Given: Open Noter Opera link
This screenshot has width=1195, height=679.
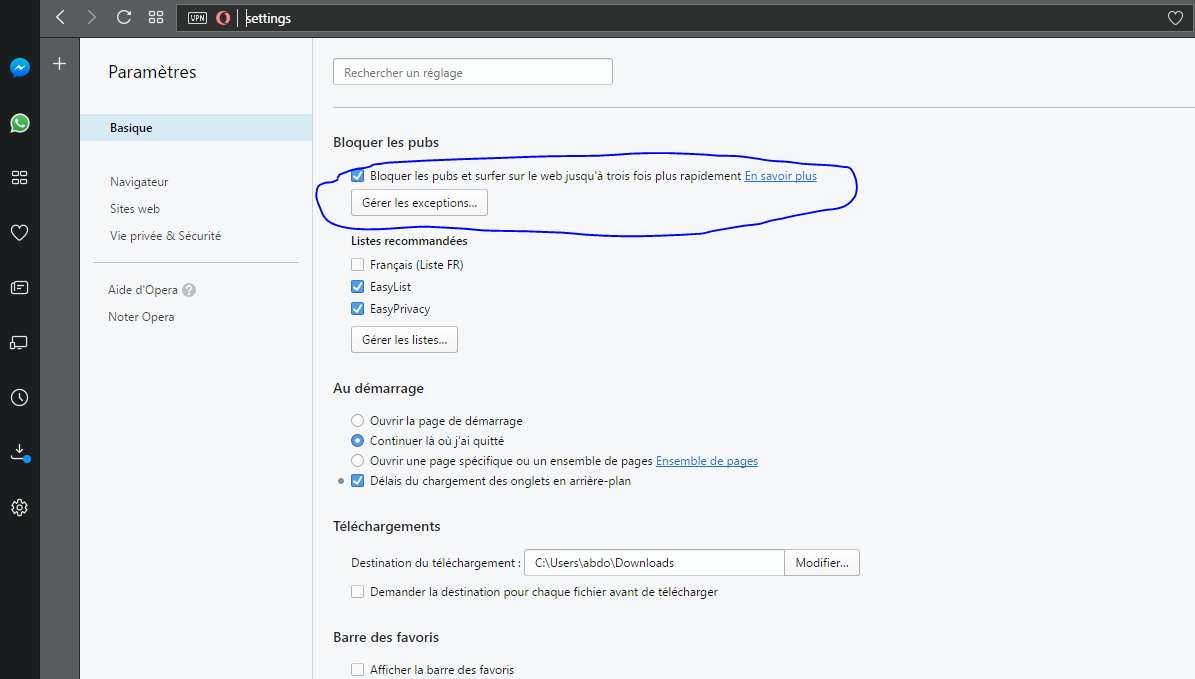Looking at the screenshot, I should (141, 317).
